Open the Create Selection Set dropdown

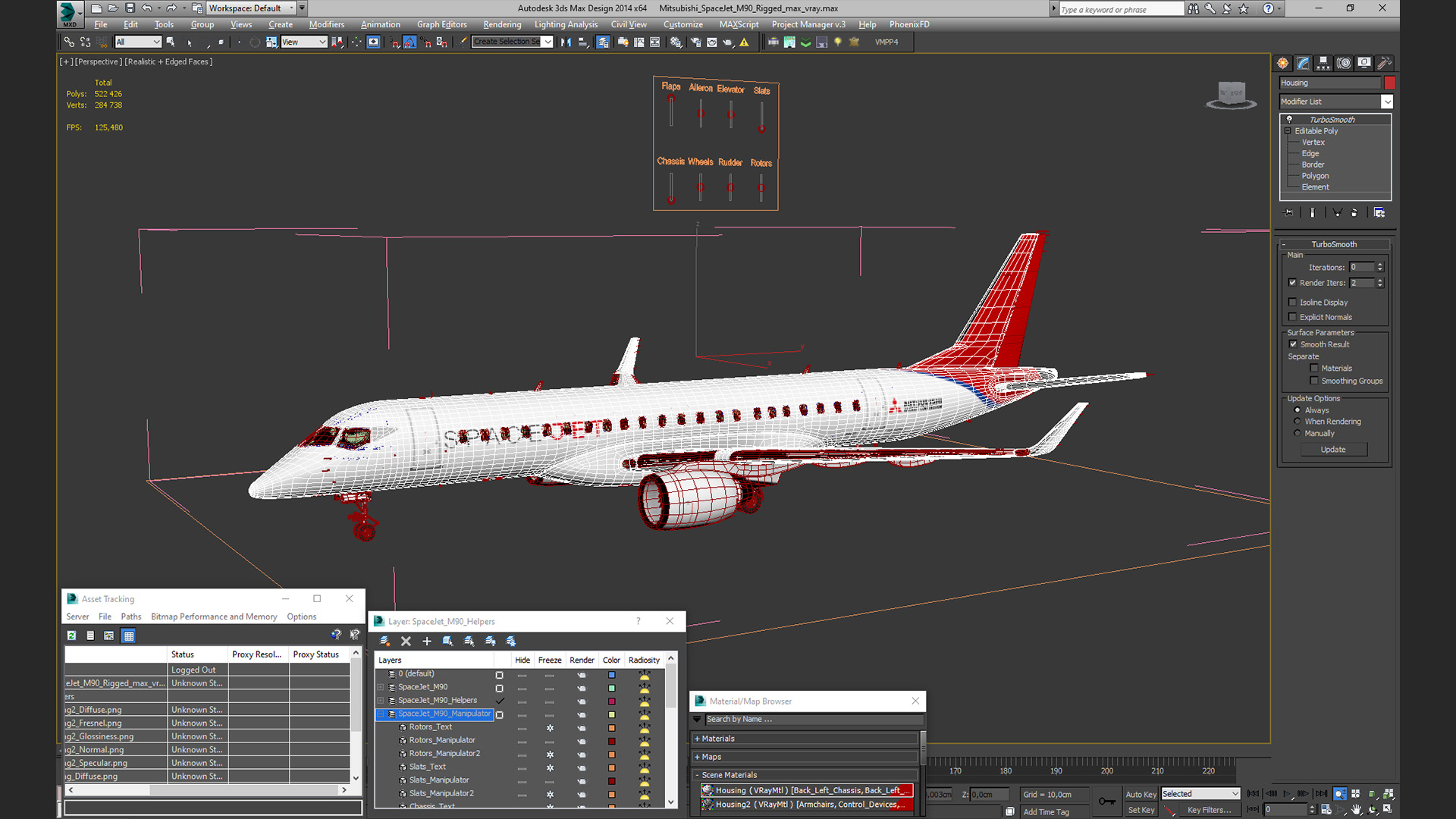click(548, 42)
